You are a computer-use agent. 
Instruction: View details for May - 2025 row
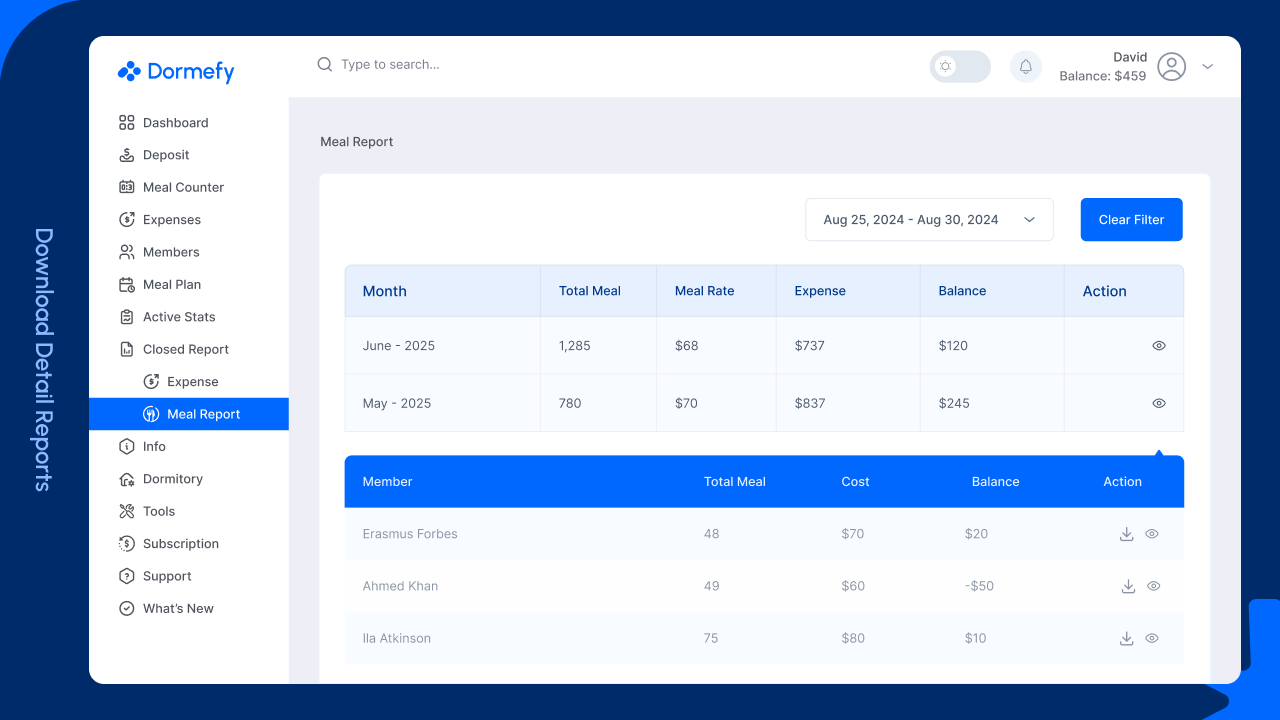click(x=1159, y=403)
